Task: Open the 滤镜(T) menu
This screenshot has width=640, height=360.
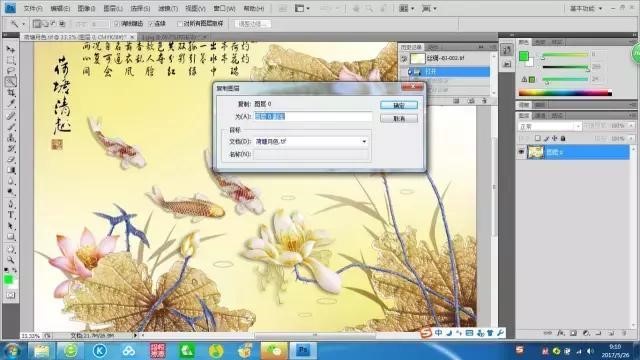Action: tap(168, 8)
